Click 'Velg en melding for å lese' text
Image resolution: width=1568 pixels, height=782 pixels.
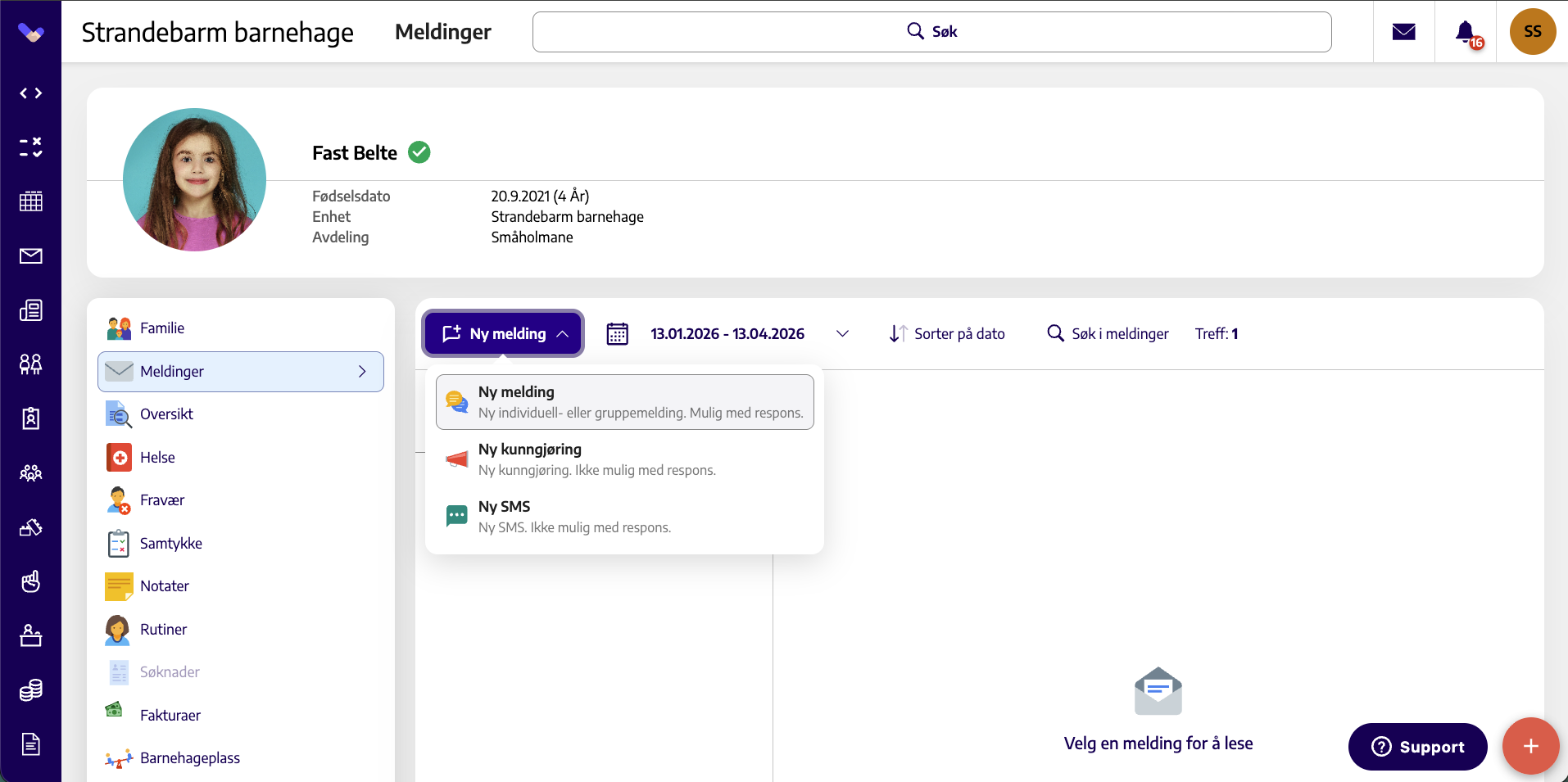[x=1158, y=744]
